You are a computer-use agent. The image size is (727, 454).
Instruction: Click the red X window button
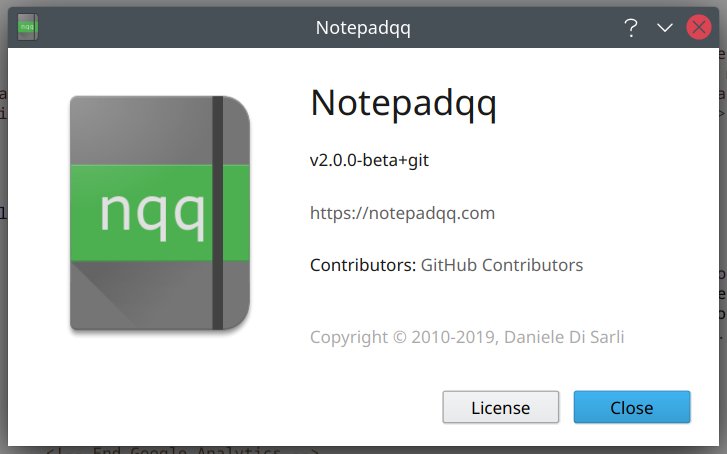(699, 28)
